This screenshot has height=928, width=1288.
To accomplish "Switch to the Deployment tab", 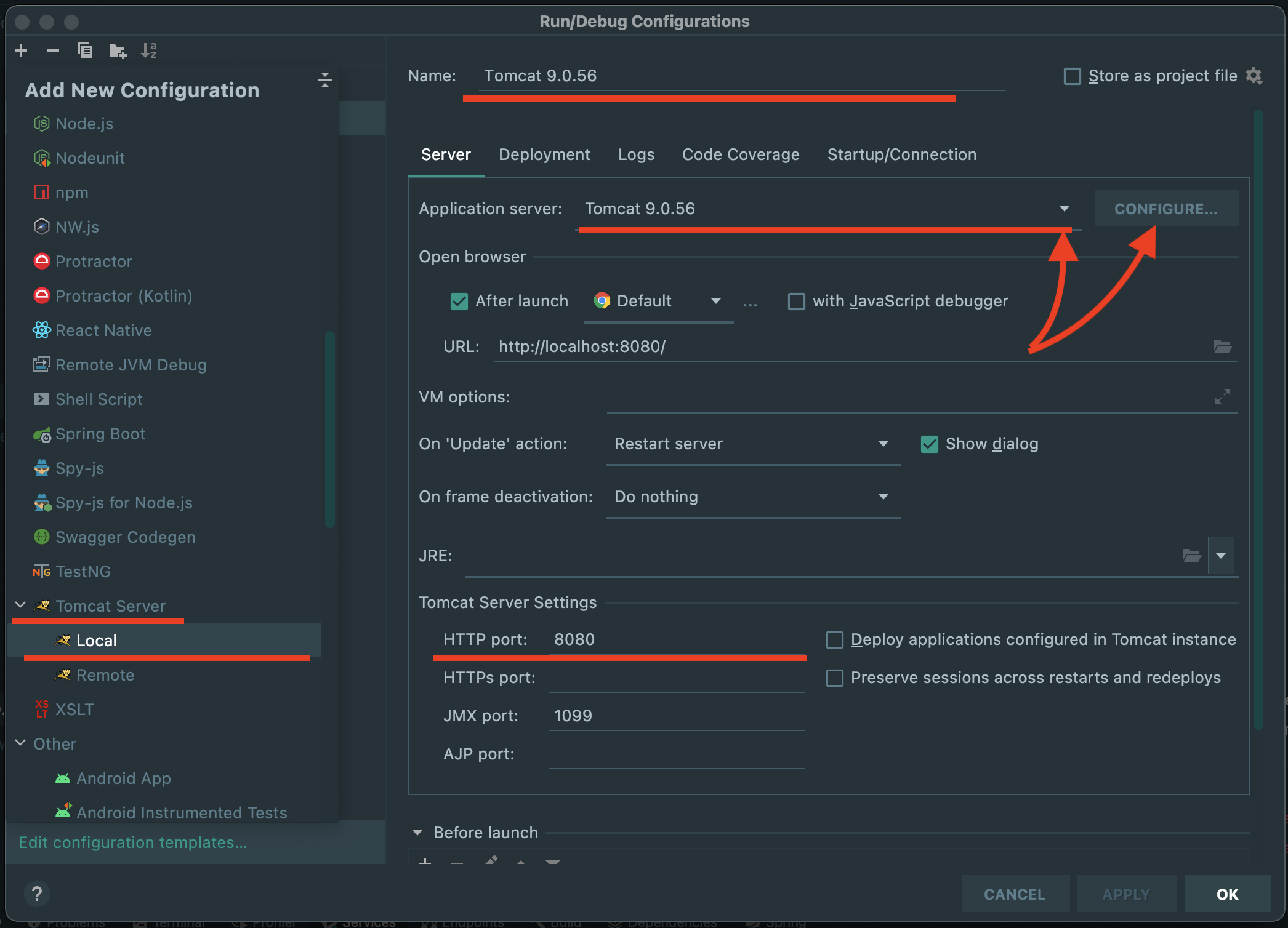I will click(x=544, y=154).
